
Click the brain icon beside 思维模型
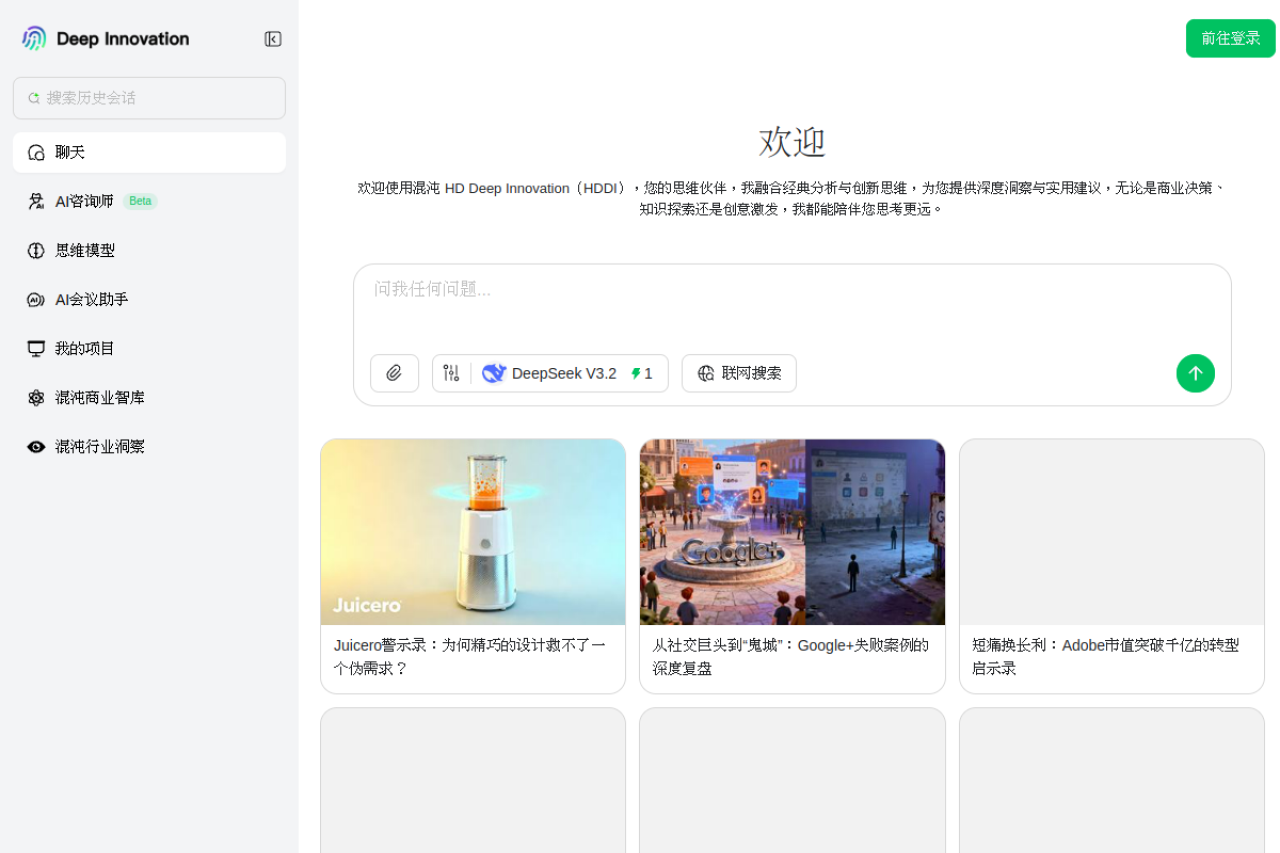[36, 251]
